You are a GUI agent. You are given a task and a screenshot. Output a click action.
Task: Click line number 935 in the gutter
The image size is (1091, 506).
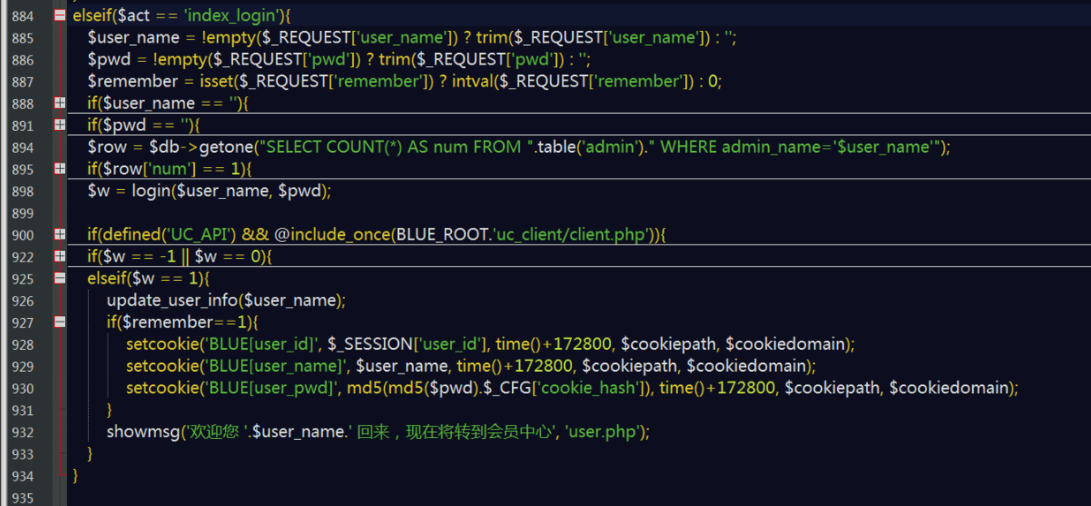(x=22, y=498)
